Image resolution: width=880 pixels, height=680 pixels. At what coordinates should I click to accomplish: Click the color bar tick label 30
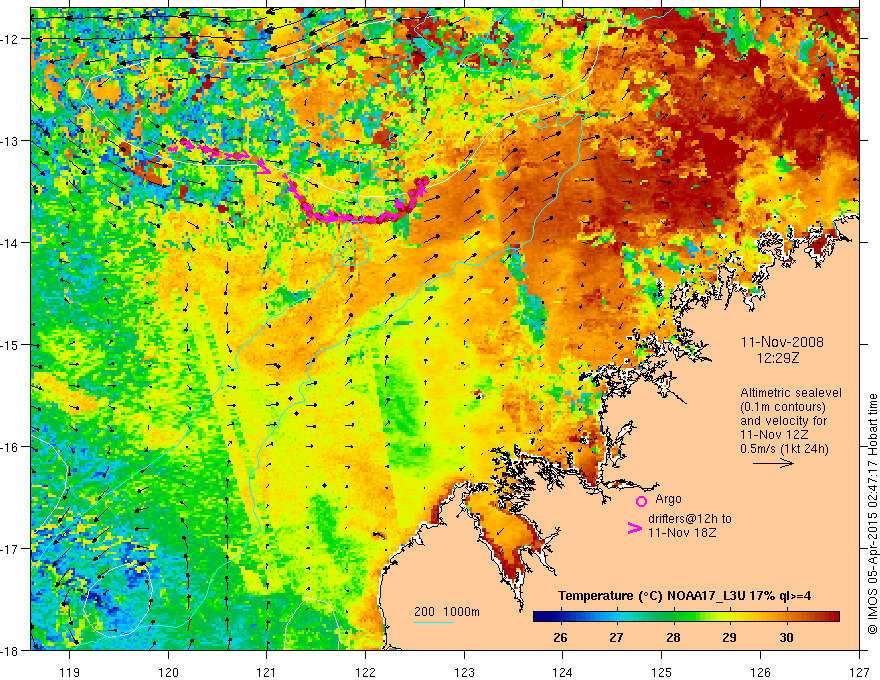pos(786,637)
